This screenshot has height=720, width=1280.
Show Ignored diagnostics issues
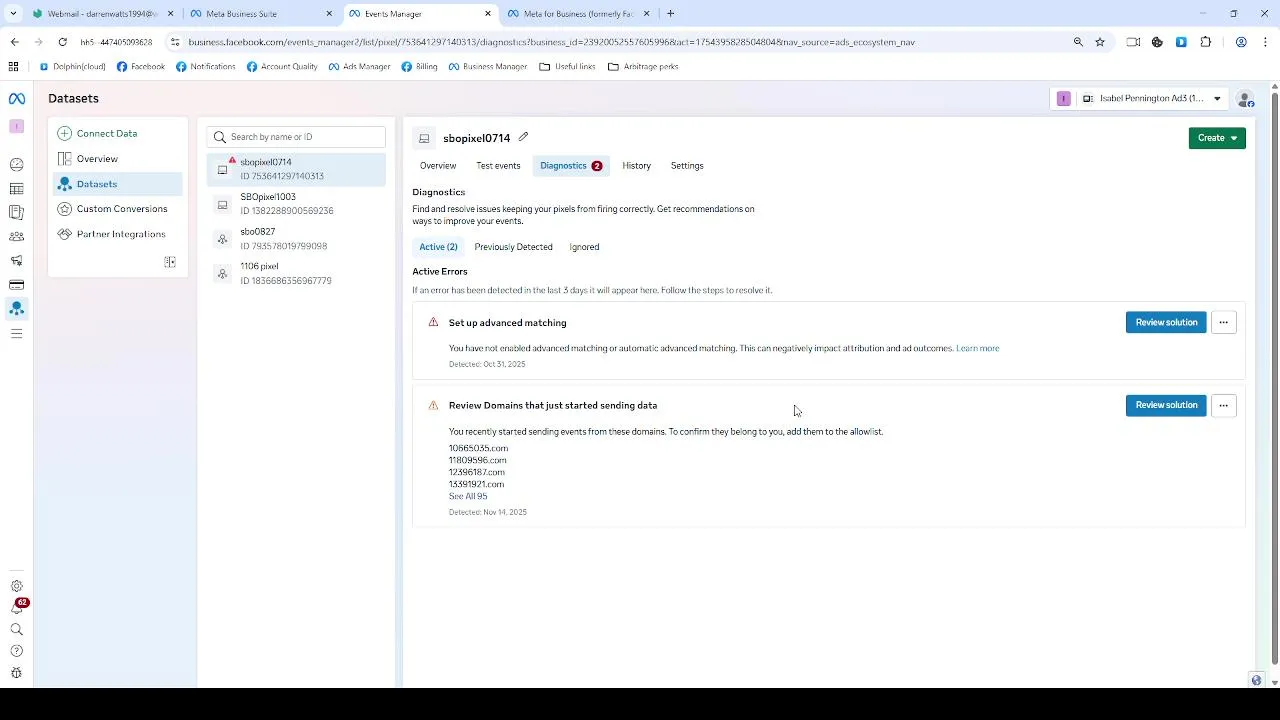click(x=584, y=247)
